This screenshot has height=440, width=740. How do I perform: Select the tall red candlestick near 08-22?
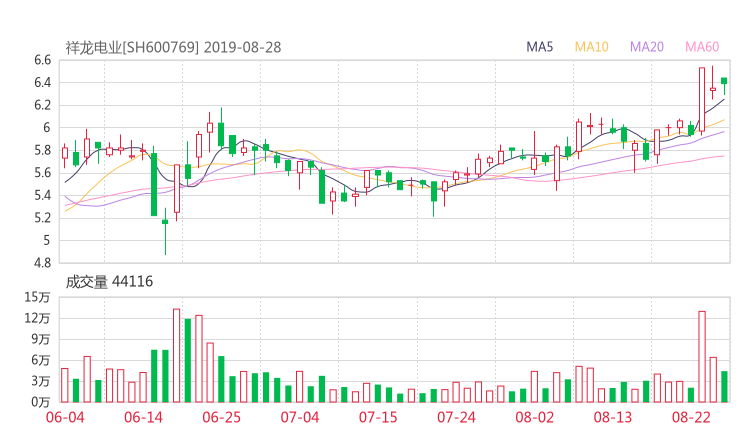pos(702,99)
